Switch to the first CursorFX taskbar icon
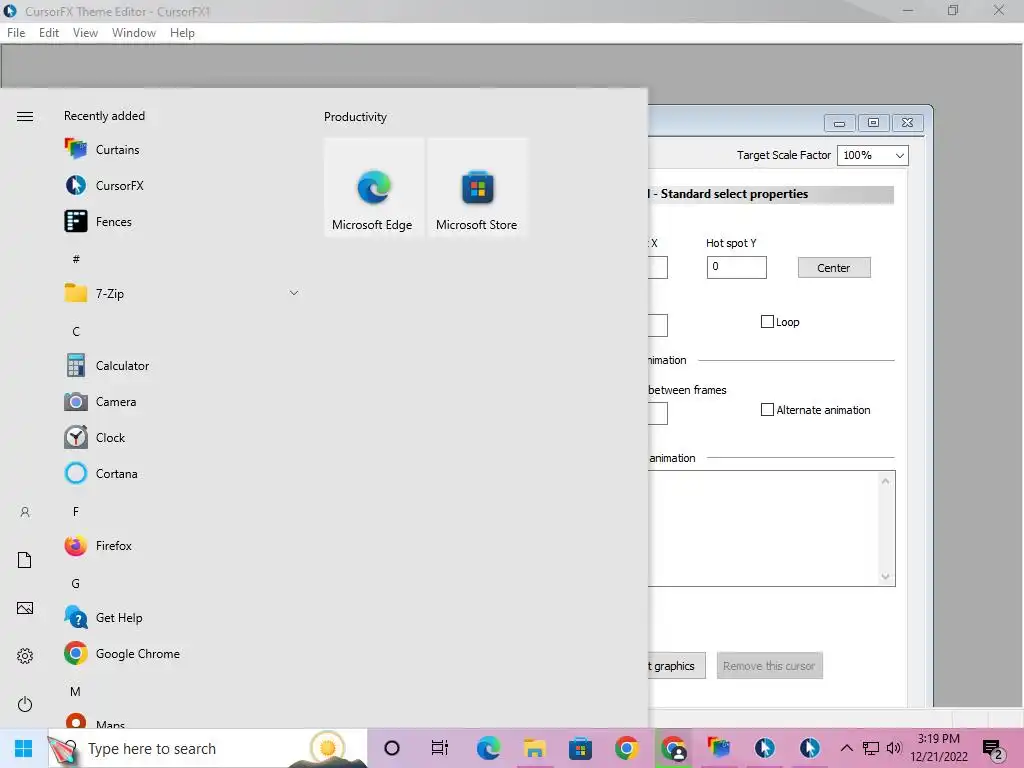Screen dimensions: 1024x768 765,748
